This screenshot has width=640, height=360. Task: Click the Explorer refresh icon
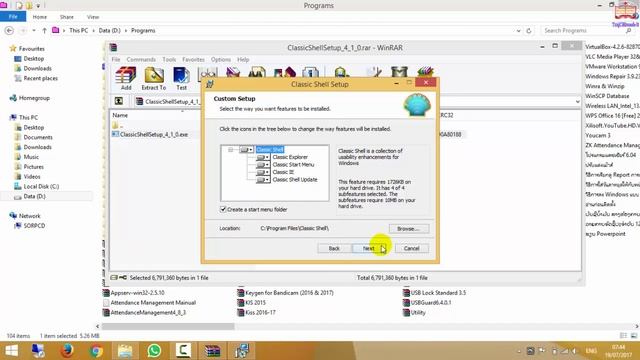pyautogui.click(x=529, y=31)
